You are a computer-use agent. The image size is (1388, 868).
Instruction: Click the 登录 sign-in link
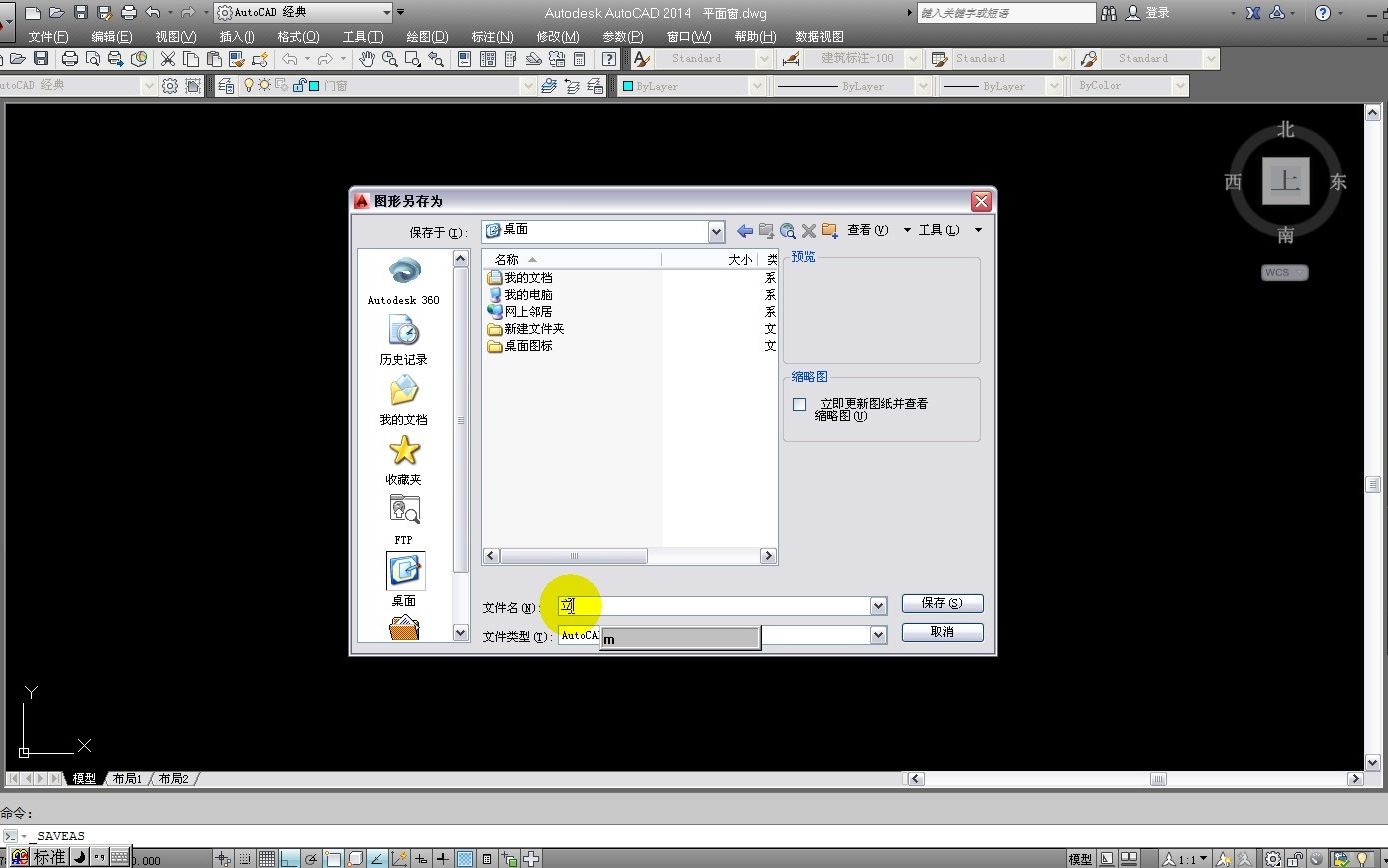[x=1157, y=13]
